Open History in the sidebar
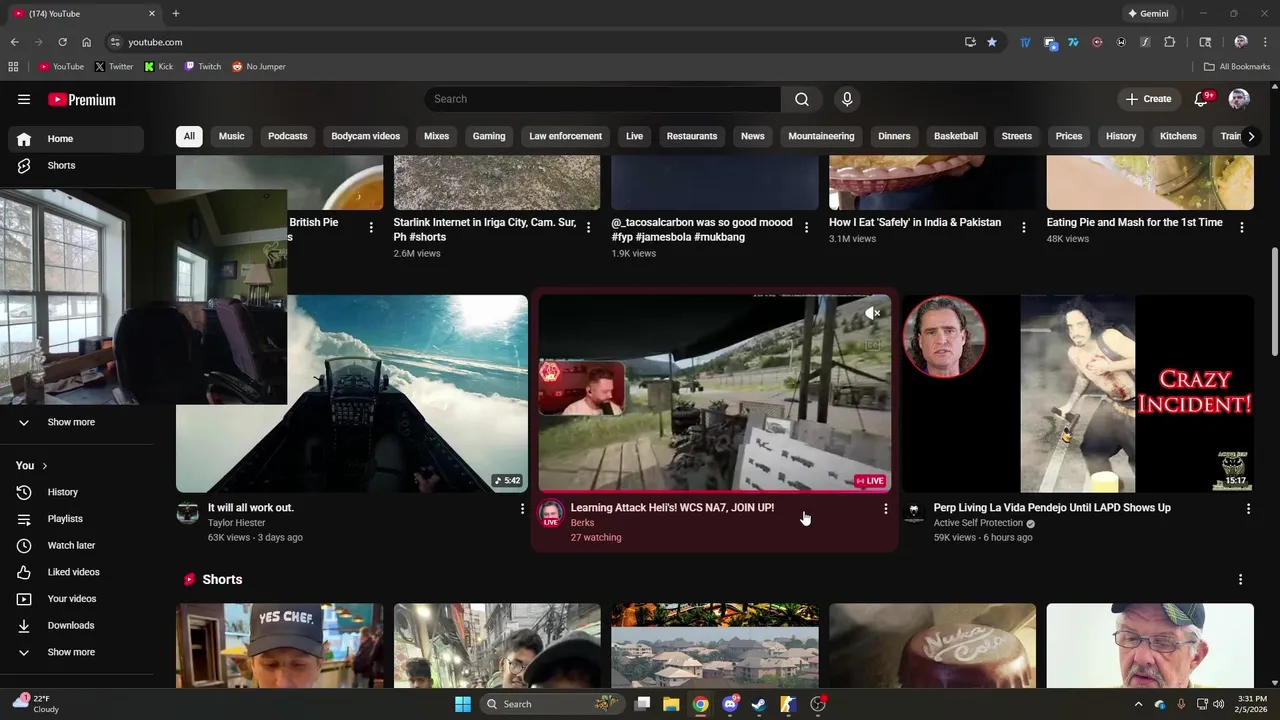The image size is (1280, 720). pyautogui.click(x=77, y=492)
